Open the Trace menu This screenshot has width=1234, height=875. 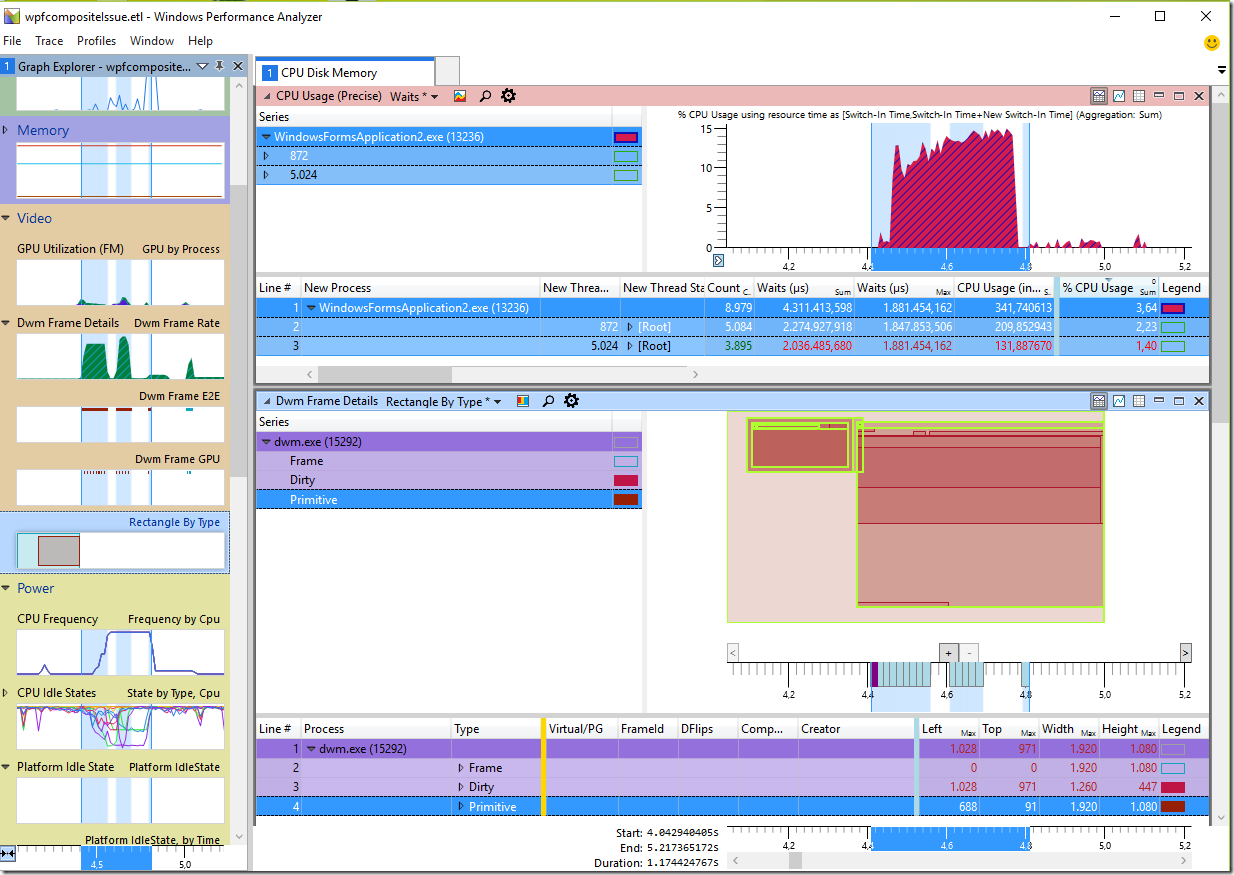click(x=49, y=41)
